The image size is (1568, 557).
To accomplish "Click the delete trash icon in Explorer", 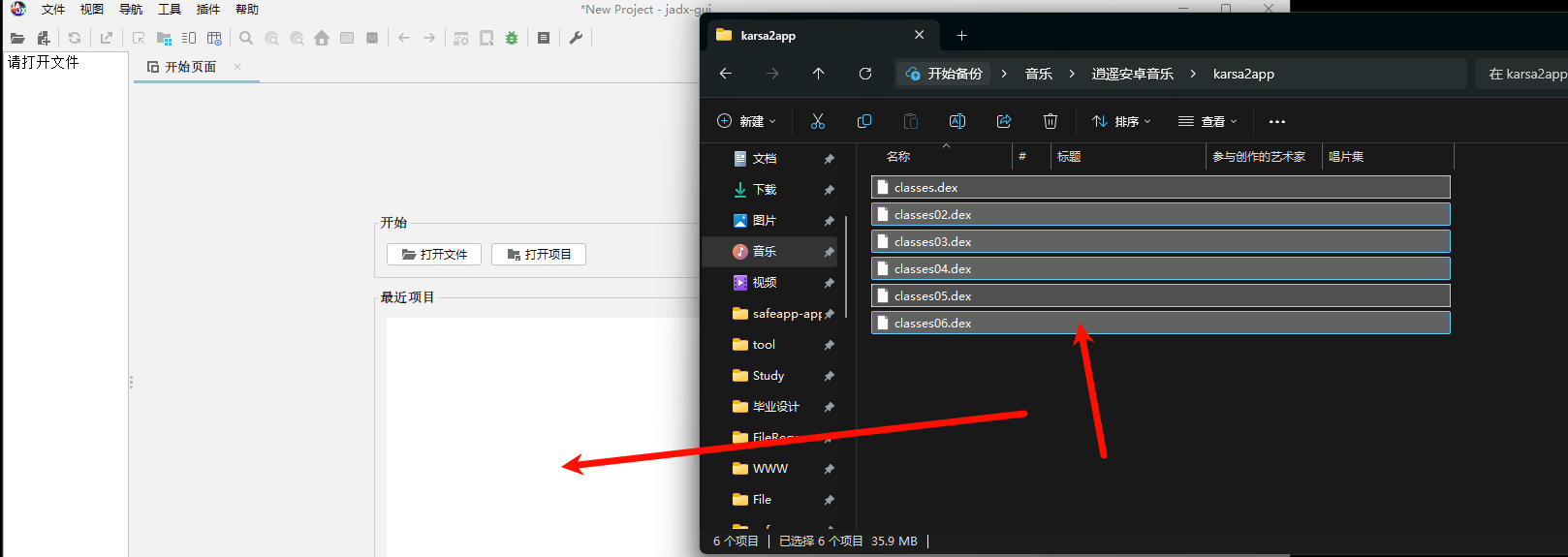I will click(1050, 121).
